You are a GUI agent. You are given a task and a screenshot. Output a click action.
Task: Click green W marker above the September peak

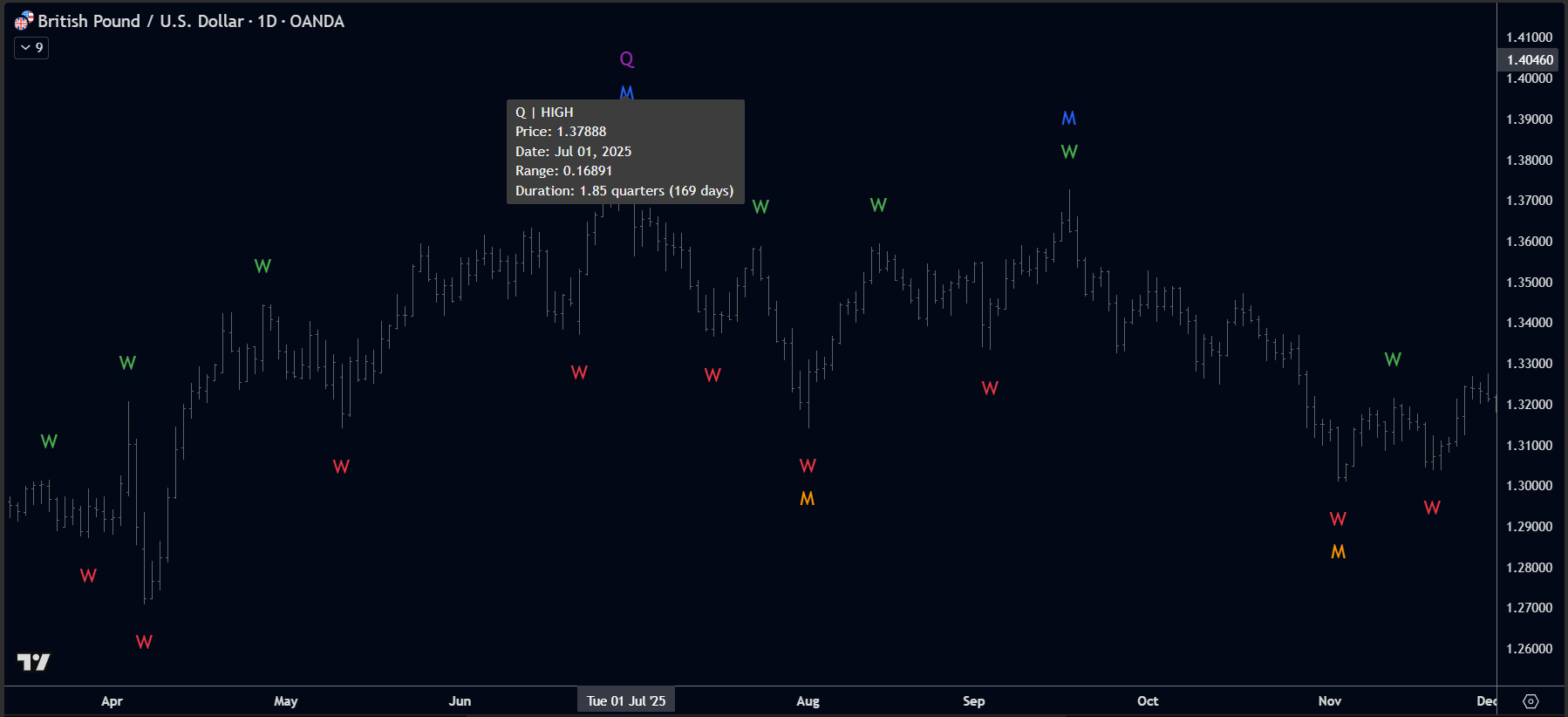pyautogui.click(x=1069, y=153)
